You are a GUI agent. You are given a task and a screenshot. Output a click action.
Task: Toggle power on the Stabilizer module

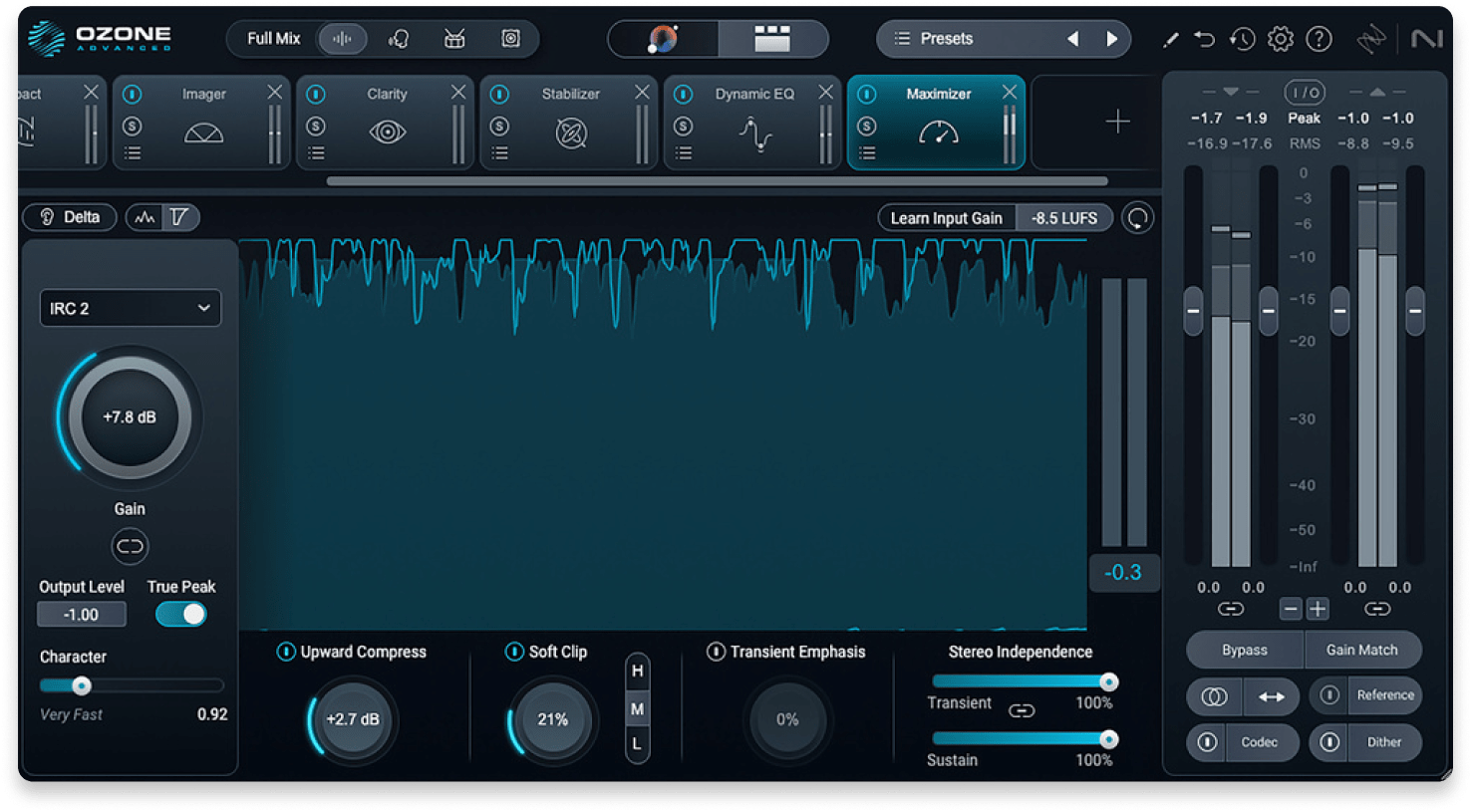[x=500, y=94]
